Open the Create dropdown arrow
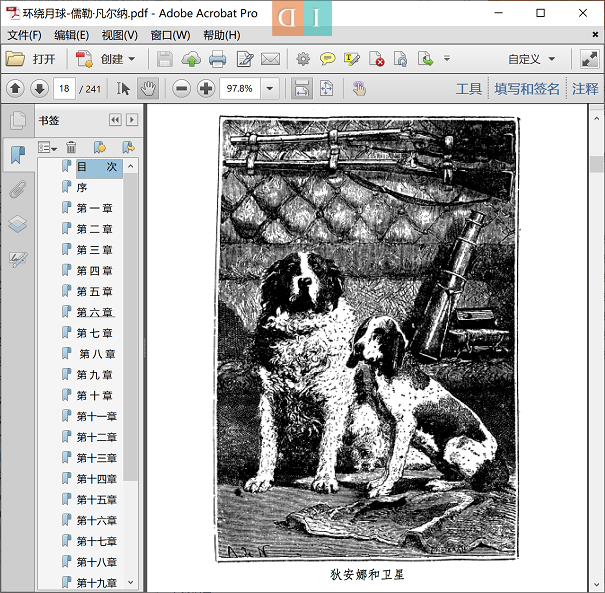This screenshot has width=605, height=593. tap(132, 59)
